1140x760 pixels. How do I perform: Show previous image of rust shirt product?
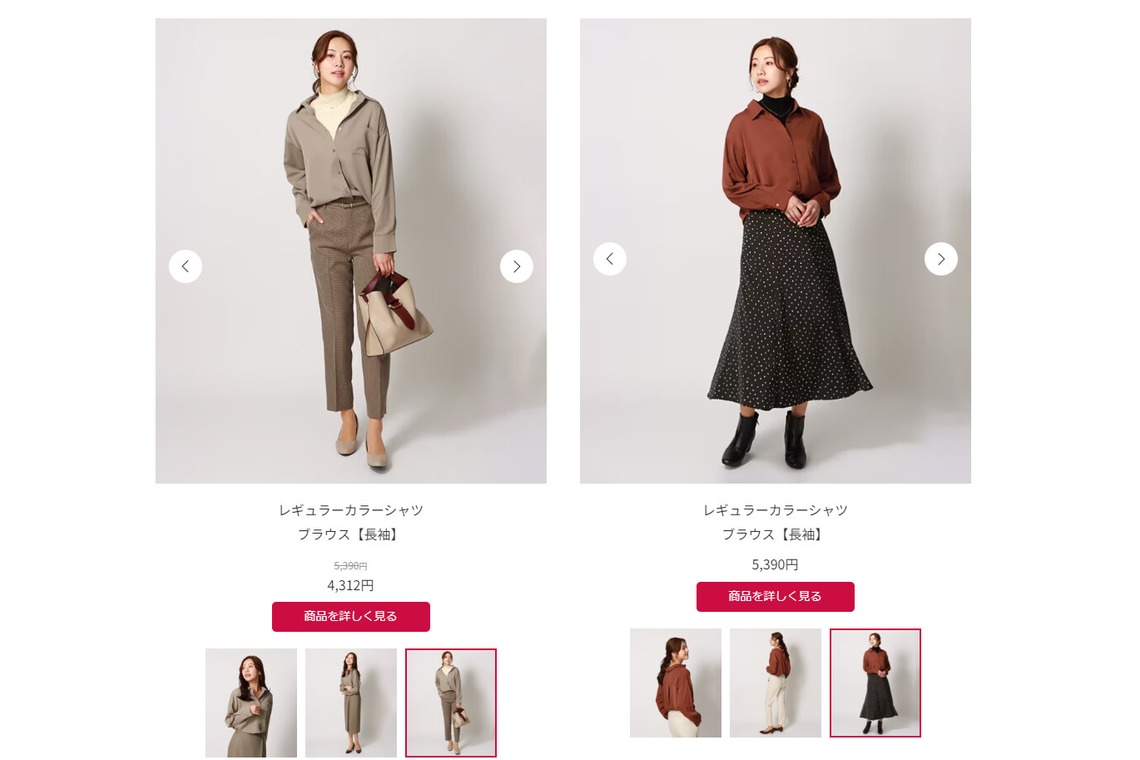tap(609, 259)
